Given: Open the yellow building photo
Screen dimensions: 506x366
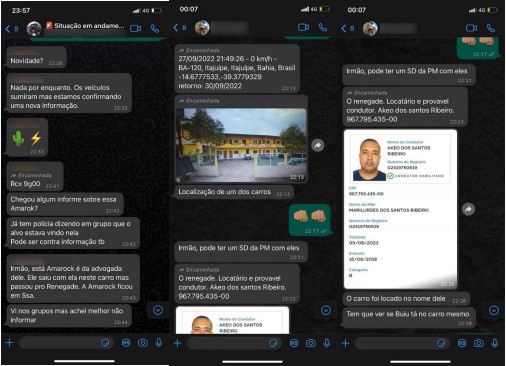Looking at the screenshot, I should pyautogui.click(x=241, y=145).
